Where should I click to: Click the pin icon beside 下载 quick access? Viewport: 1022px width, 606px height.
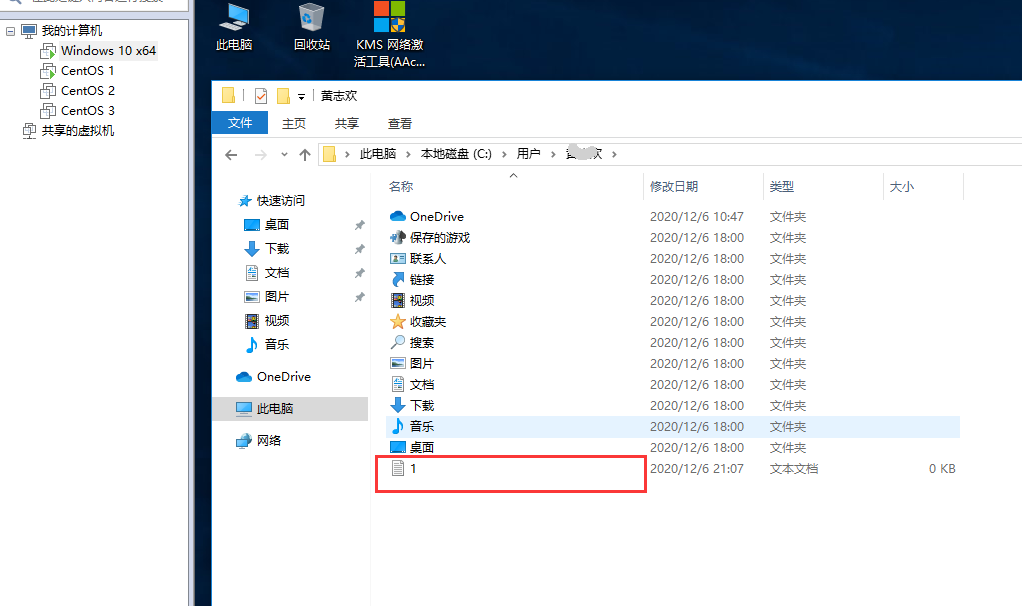[359, 250]
